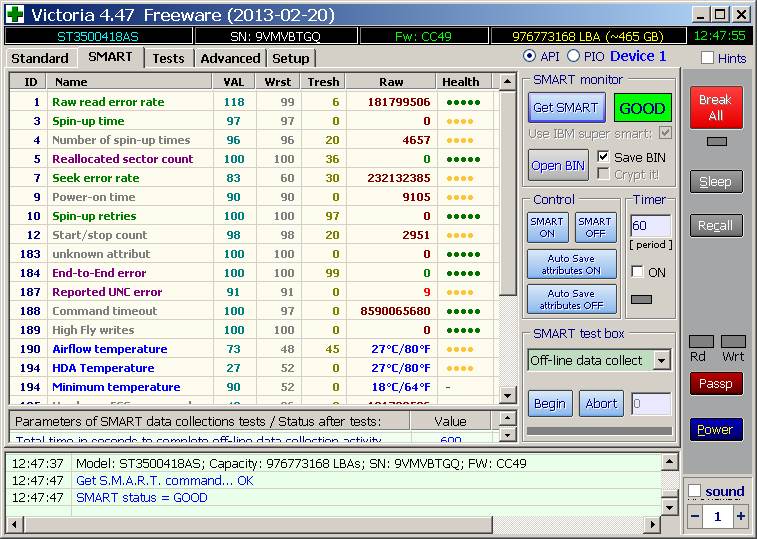Click the log horizontal scroll left arrow
757x539 pixels.
point(14,524)
